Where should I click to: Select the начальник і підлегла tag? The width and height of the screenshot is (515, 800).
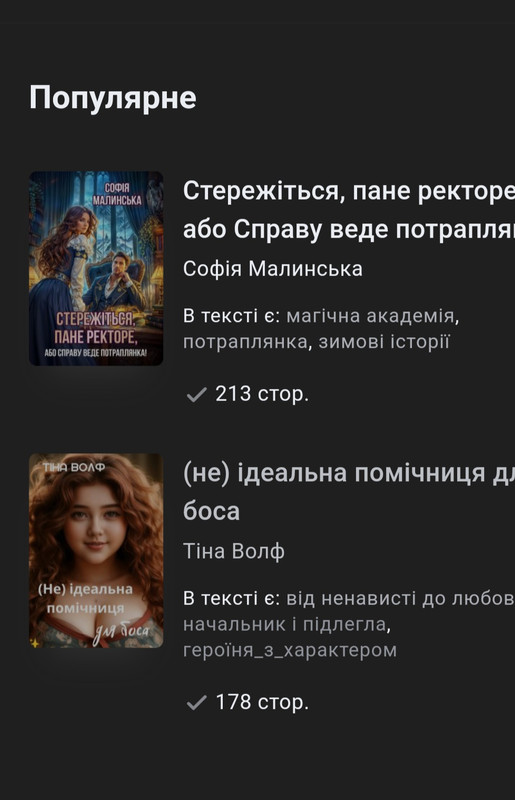pyautogui.click(x=284, y=624)
